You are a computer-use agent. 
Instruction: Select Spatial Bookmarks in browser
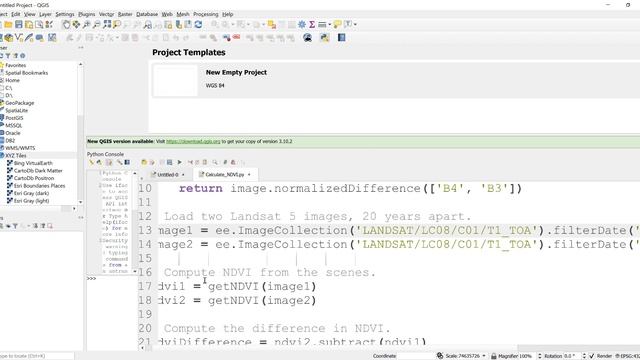coord(27,73)
